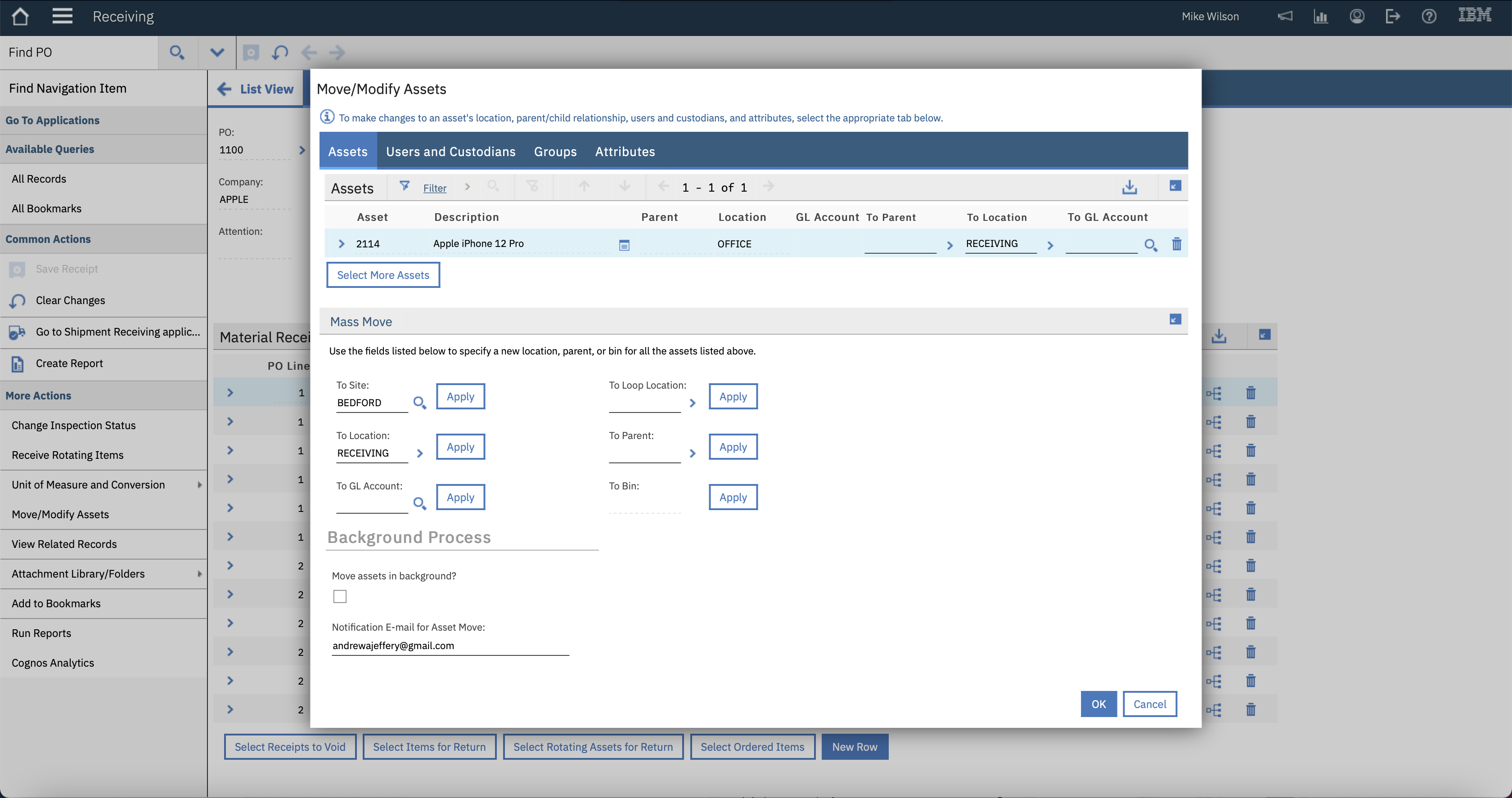The width and height of the screenshot is (1512, 798).
Task: Sign out using the logout icon
Action: coord(1393,16)
